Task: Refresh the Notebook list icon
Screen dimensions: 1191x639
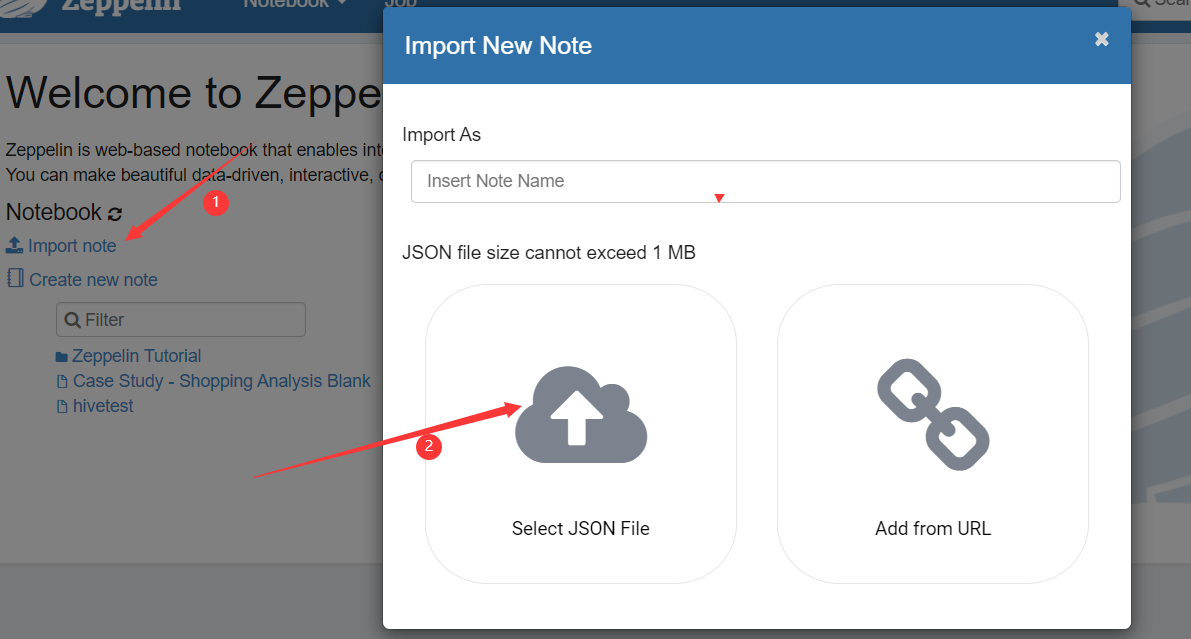Action: click(x=115, y=214)
